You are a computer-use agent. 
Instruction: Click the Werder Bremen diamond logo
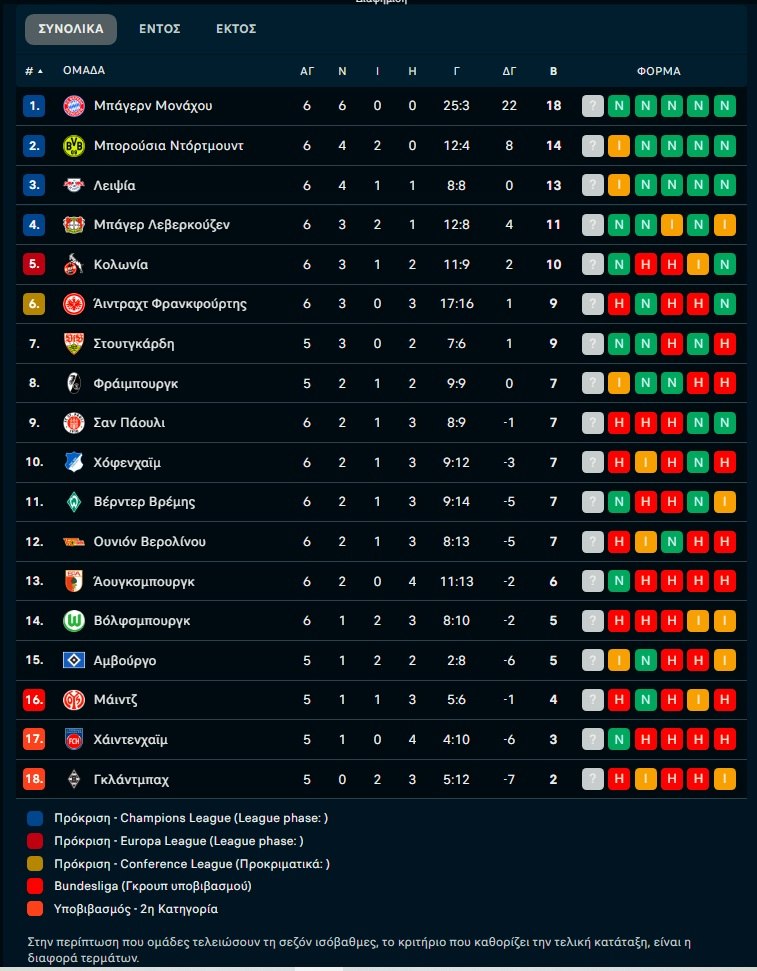click(x=74, y=502)
